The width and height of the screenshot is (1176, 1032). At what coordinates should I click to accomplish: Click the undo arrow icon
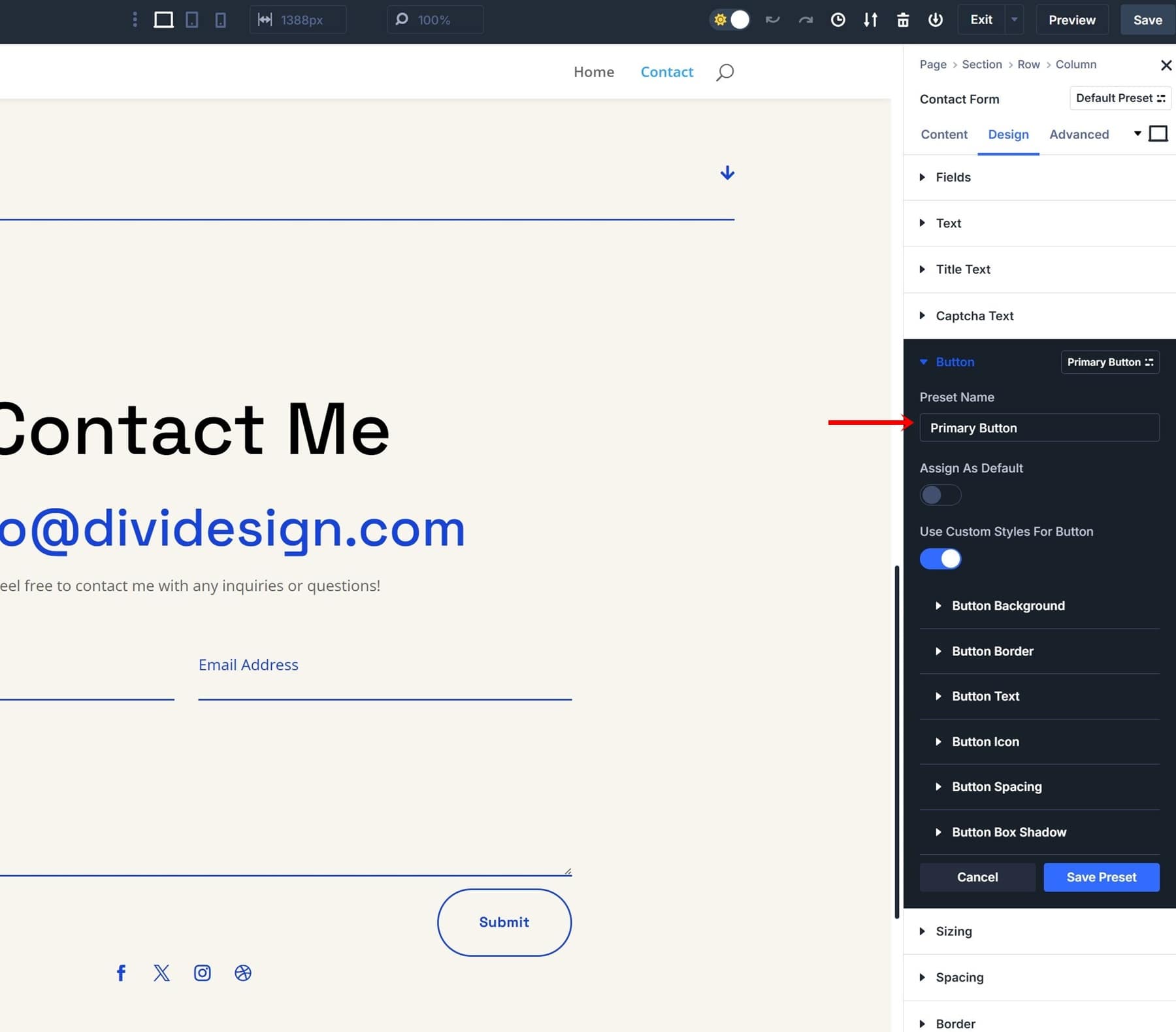pos(773,20)
